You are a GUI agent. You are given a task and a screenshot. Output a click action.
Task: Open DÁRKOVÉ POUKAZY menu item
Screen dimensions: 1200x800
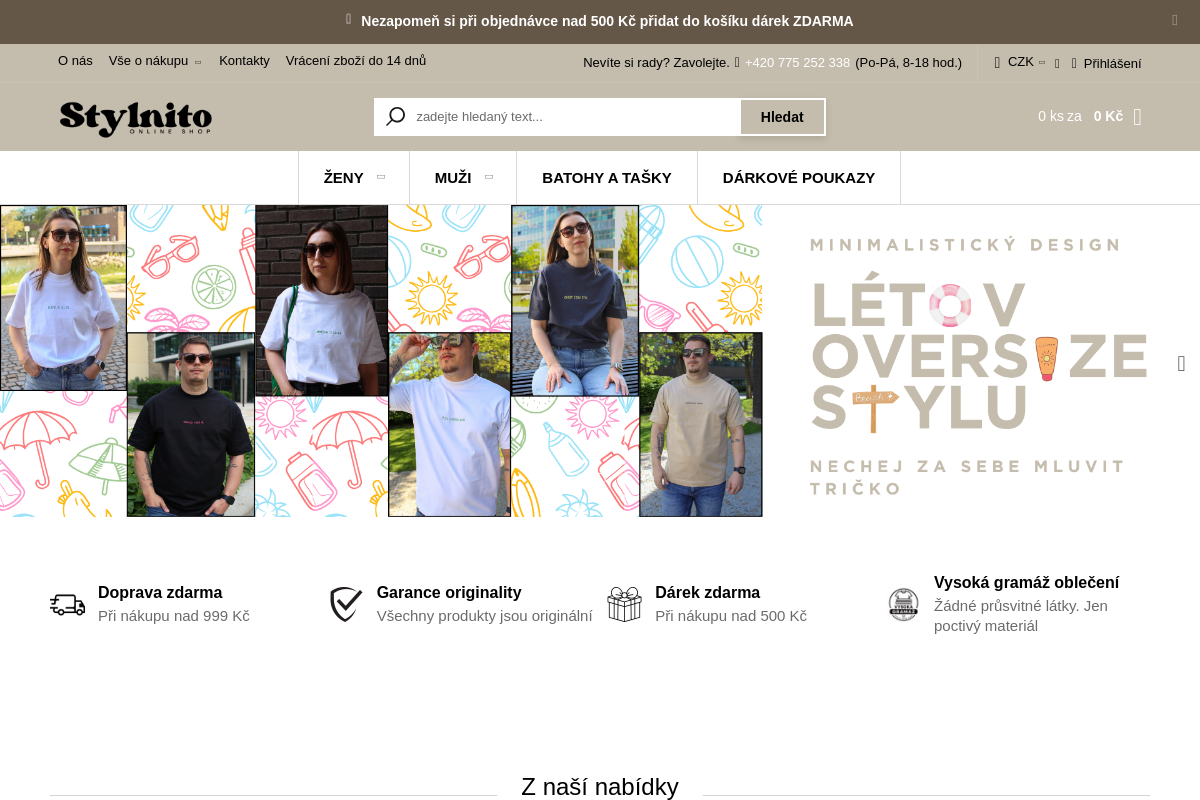pos(799,178)
